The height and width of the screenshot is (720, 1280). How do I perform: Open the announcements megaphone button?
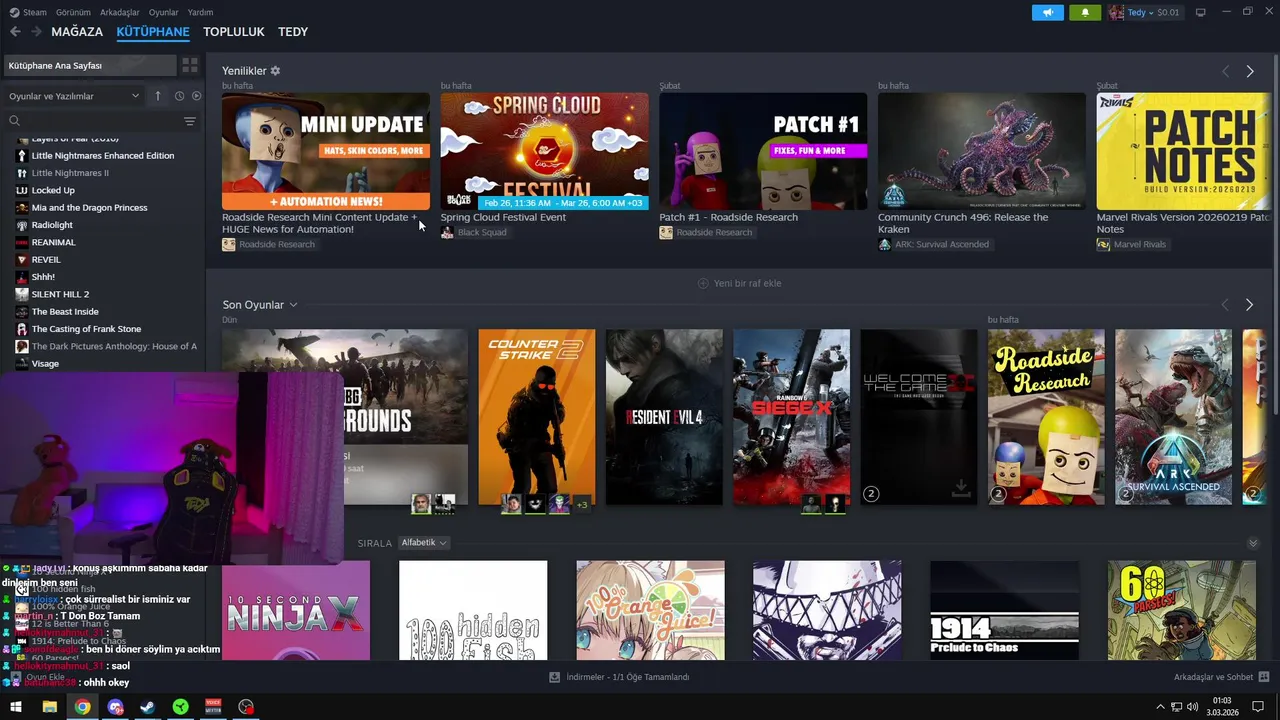point(1048,12)
